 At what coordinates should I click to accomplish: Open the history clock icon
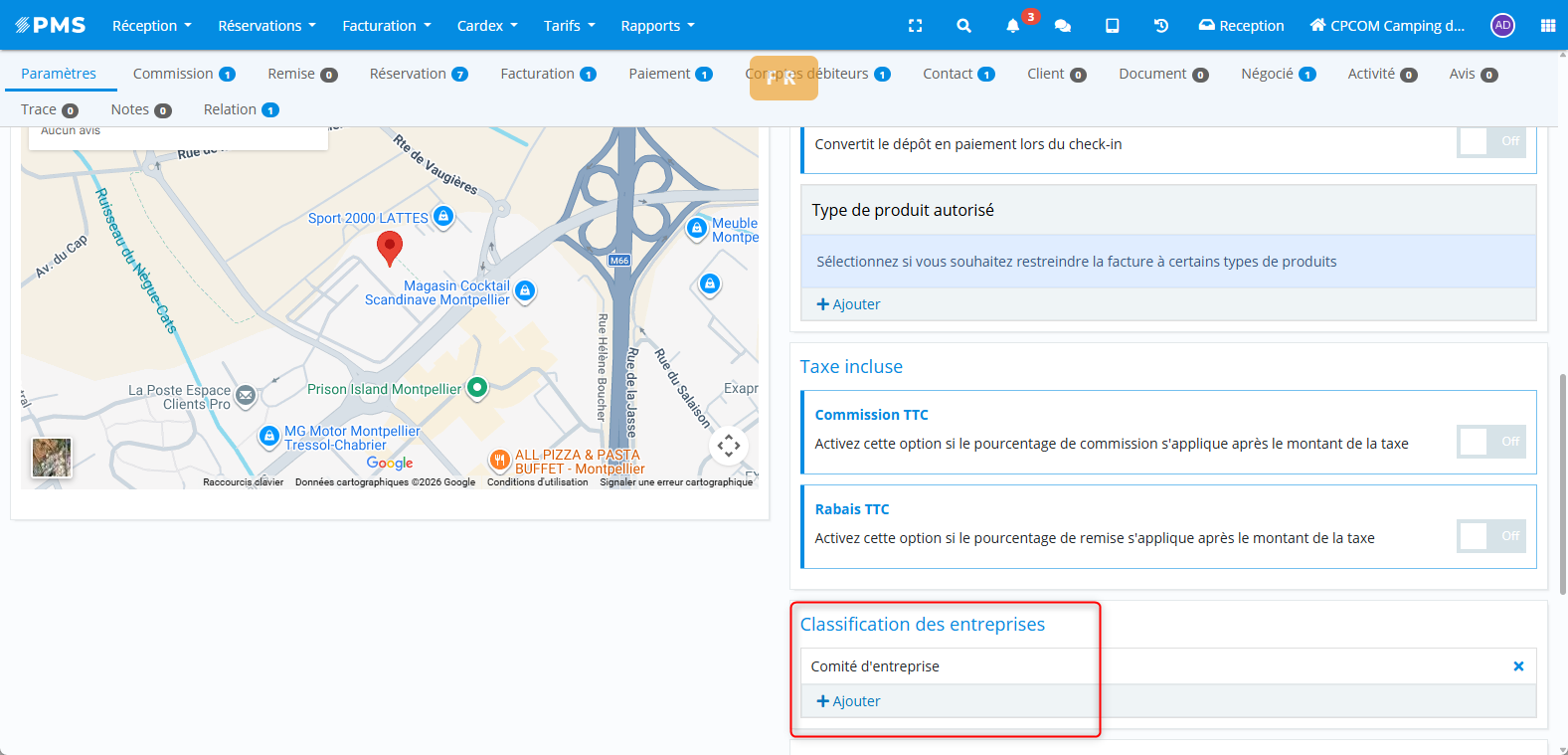click(x=1160, y=26)
